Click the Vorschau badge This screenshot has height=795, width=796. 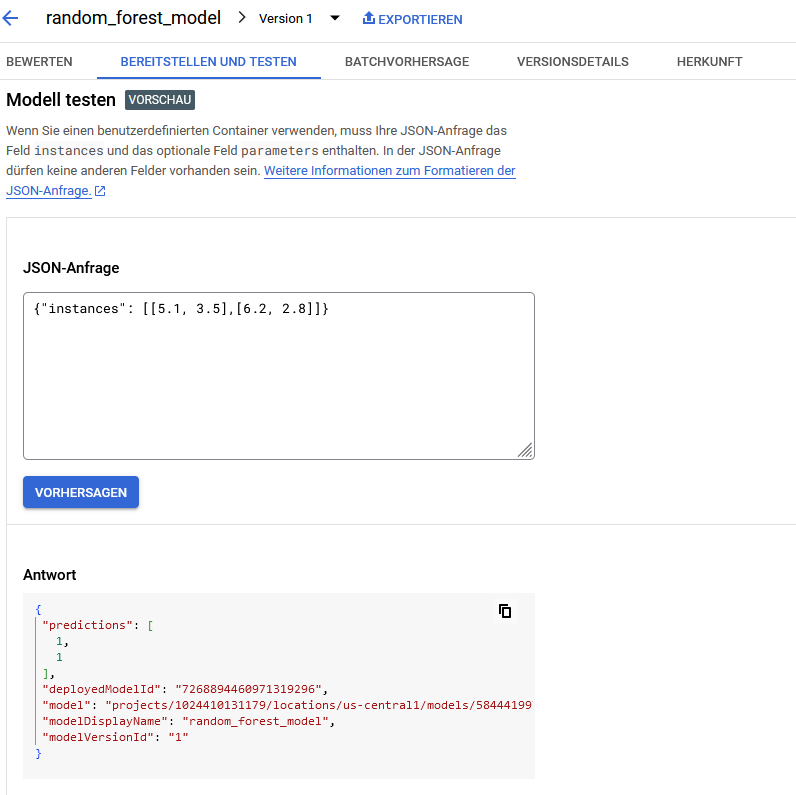pyautogui.click(x=160, y=100)
